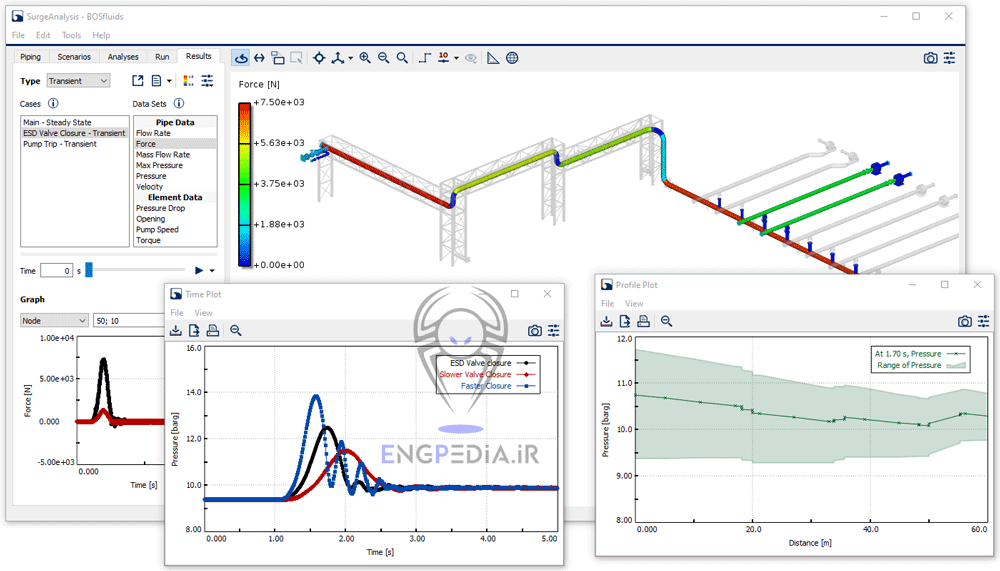Zoom out of the 3D model view
Viewport: 1000px width, 571px height.
pyautogui.click(x=383, y=58)
